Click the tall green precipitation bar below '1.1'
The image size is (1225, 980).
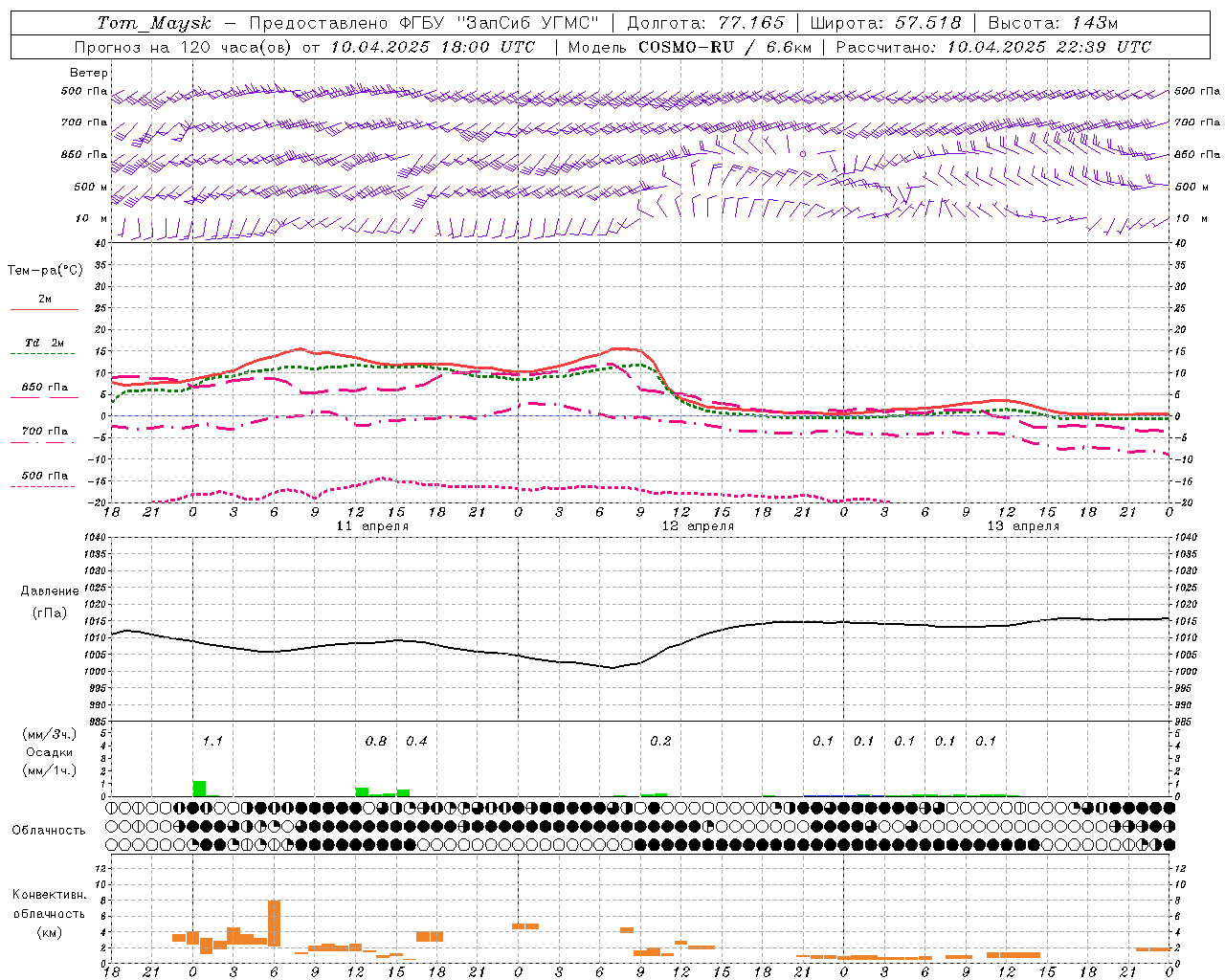[x=199, y=789]
